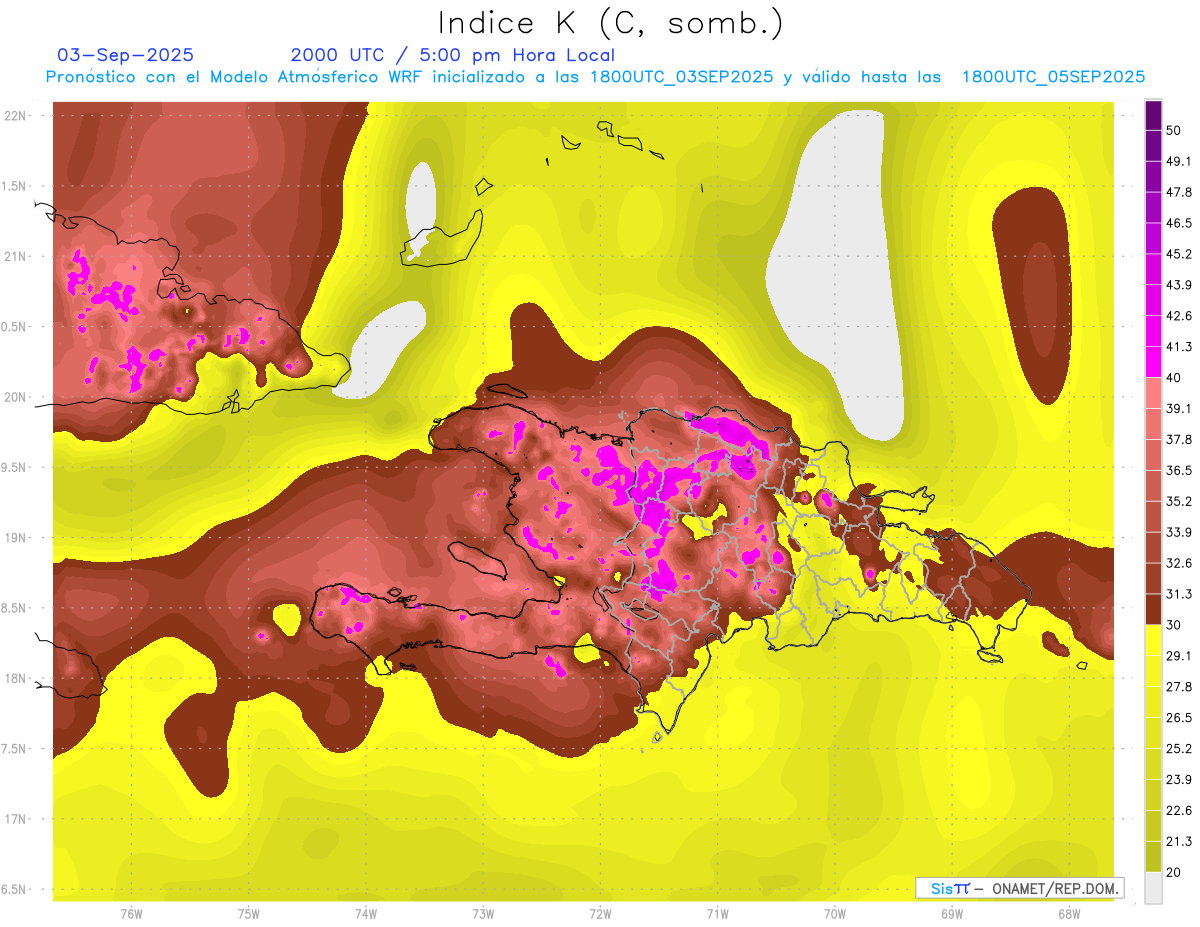The height and width of the screenshot is (927, 1200).
Task: Click the '31.3' value on the color scale
Action: (x=1178, y=594)
